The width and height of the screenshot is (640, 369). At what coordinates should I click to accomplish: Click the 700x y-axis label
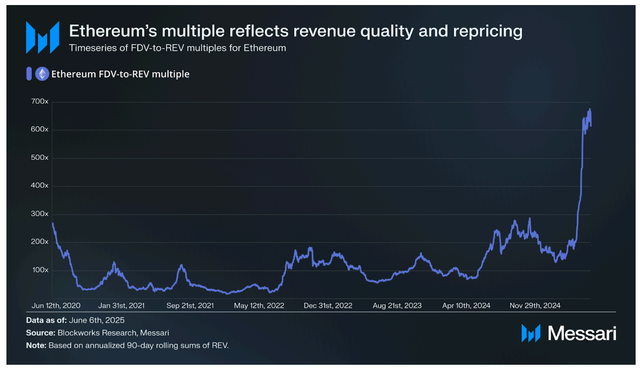39,102
